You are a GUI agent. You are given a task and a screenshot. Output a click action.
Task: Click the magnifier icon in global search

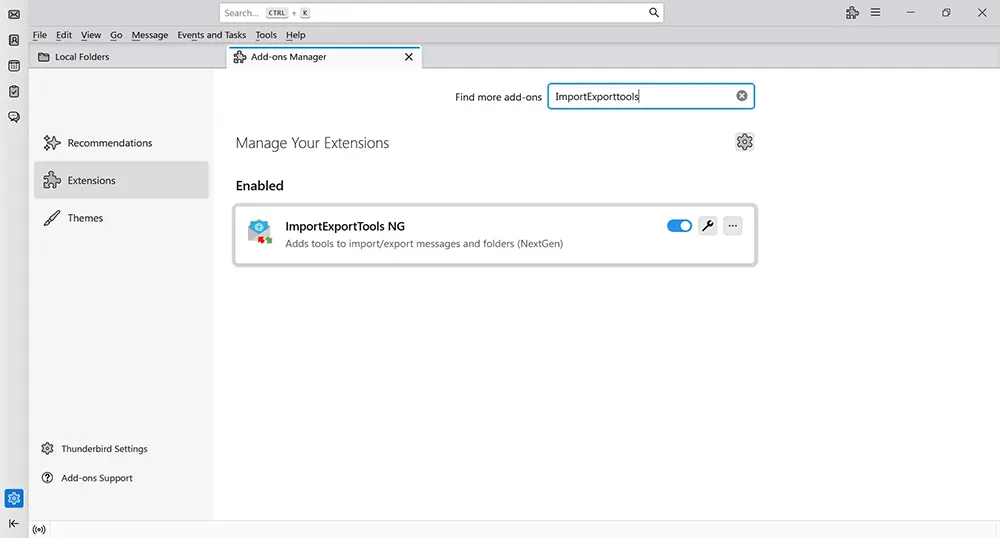[x=654, y=13]
